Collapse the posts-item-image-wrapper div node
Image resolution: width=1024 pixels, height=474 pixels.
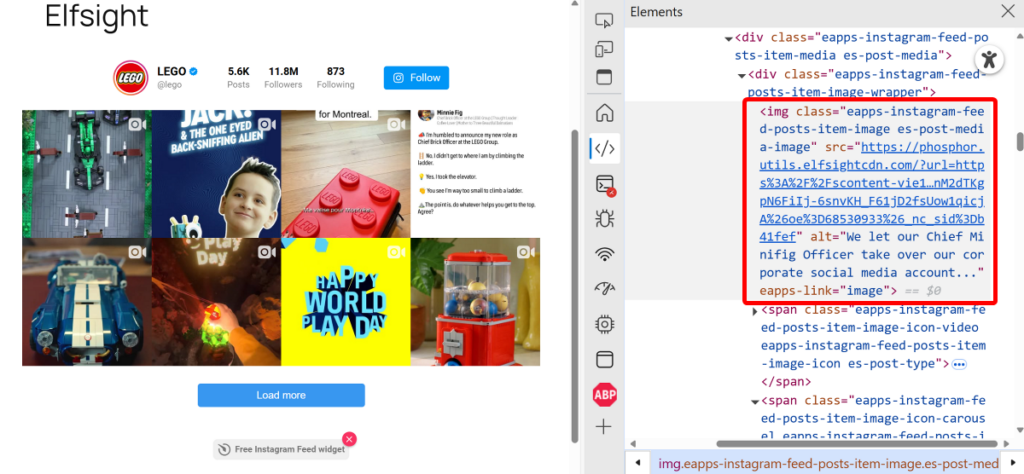pos(742,75)
